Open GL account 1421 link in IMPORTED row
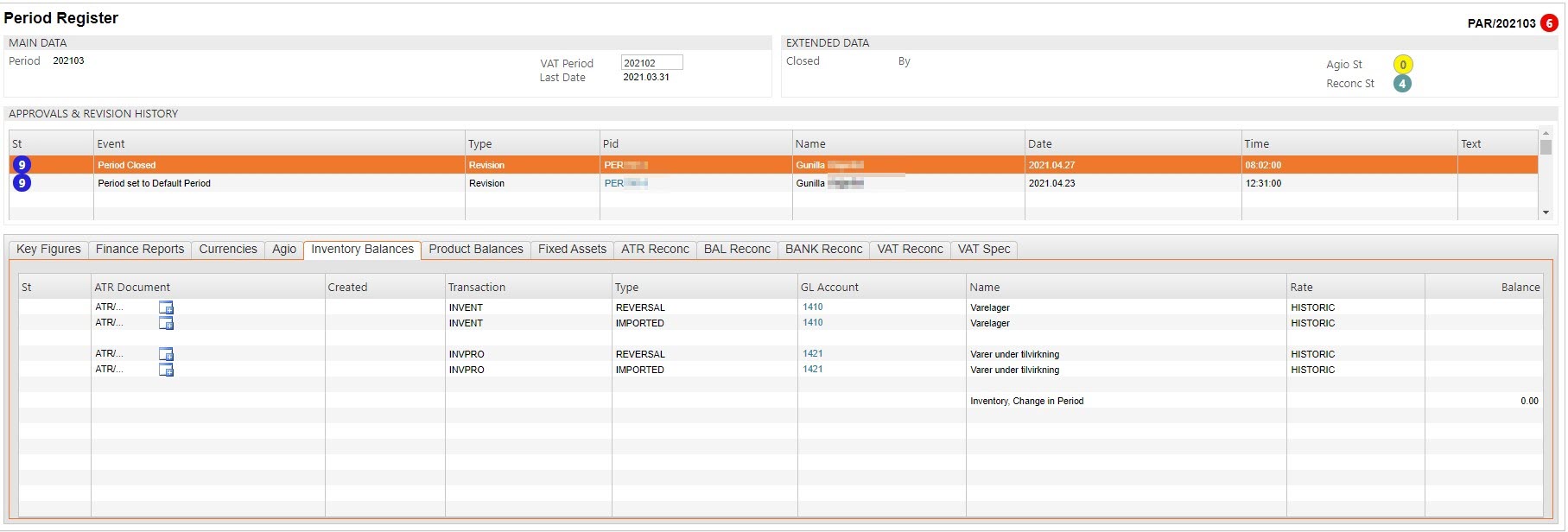The image size is (1568, 532). click(812, 370)
